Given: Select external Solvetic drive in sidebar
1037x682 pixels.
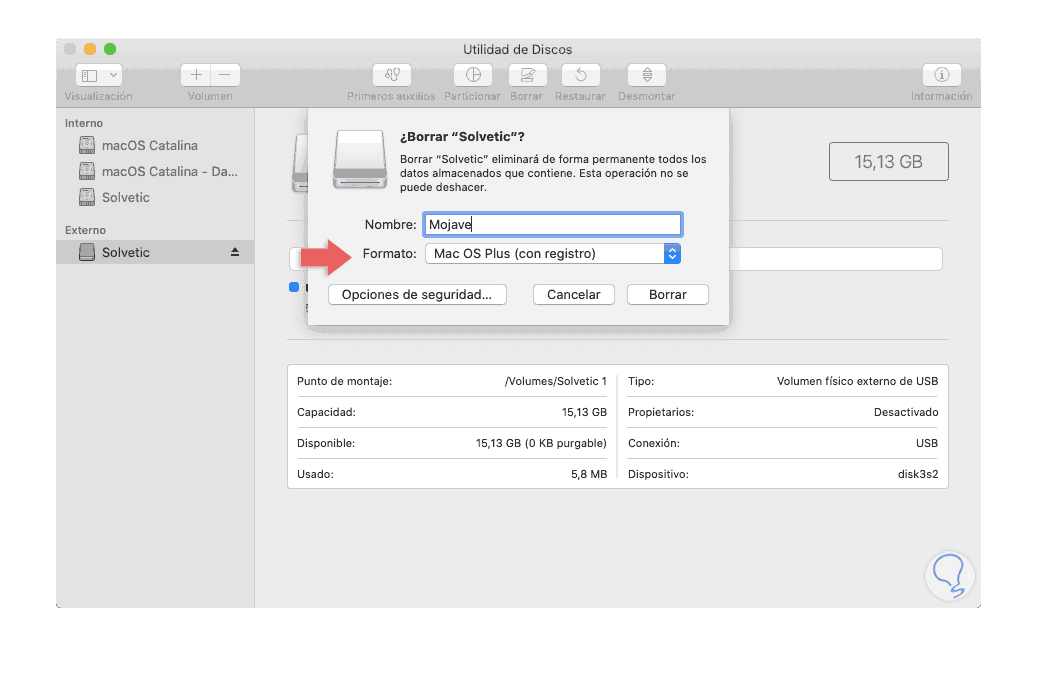Looking at the screenshot, I should pyautogui.click(x=155, y=252).
